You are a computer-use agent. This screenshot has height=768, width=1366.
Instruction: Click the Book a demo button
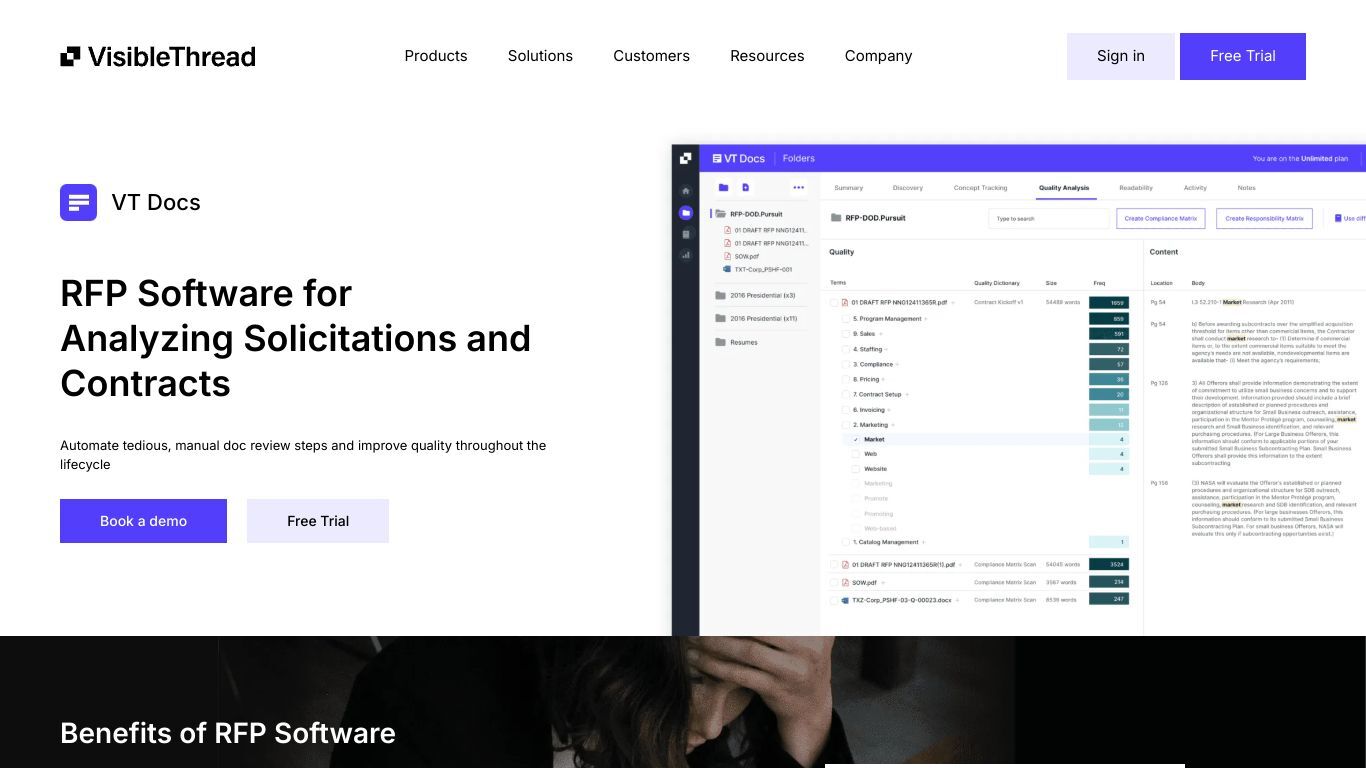(x=143, y=521)
